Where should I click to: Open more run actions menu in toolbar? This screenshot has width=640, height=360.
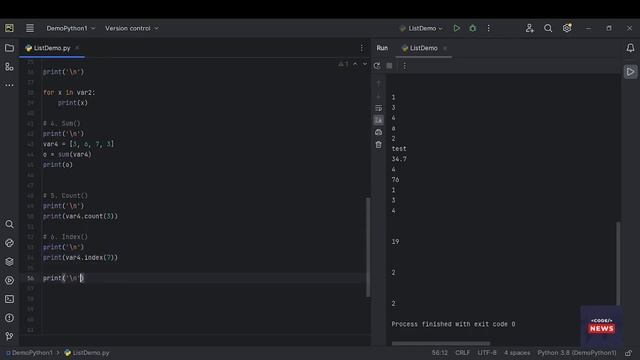pyautogui.click(x=489, y=28)
